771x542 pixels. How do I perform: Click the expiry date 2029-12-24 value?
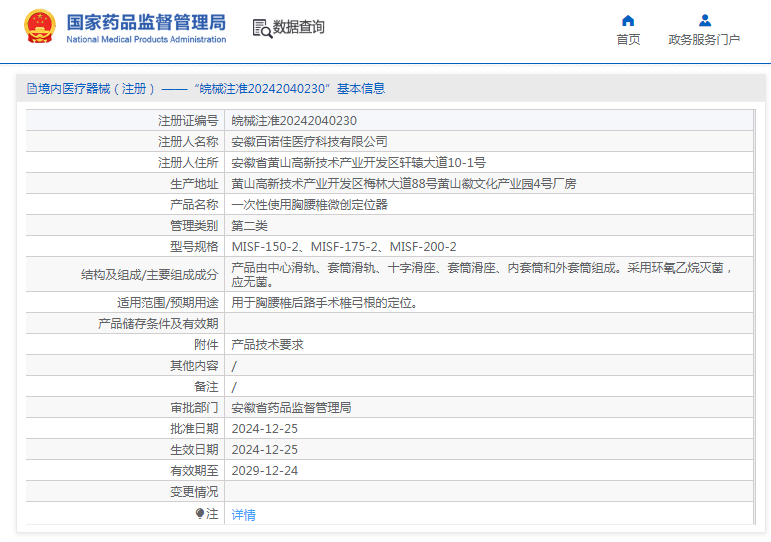click(x=265, y=471)
